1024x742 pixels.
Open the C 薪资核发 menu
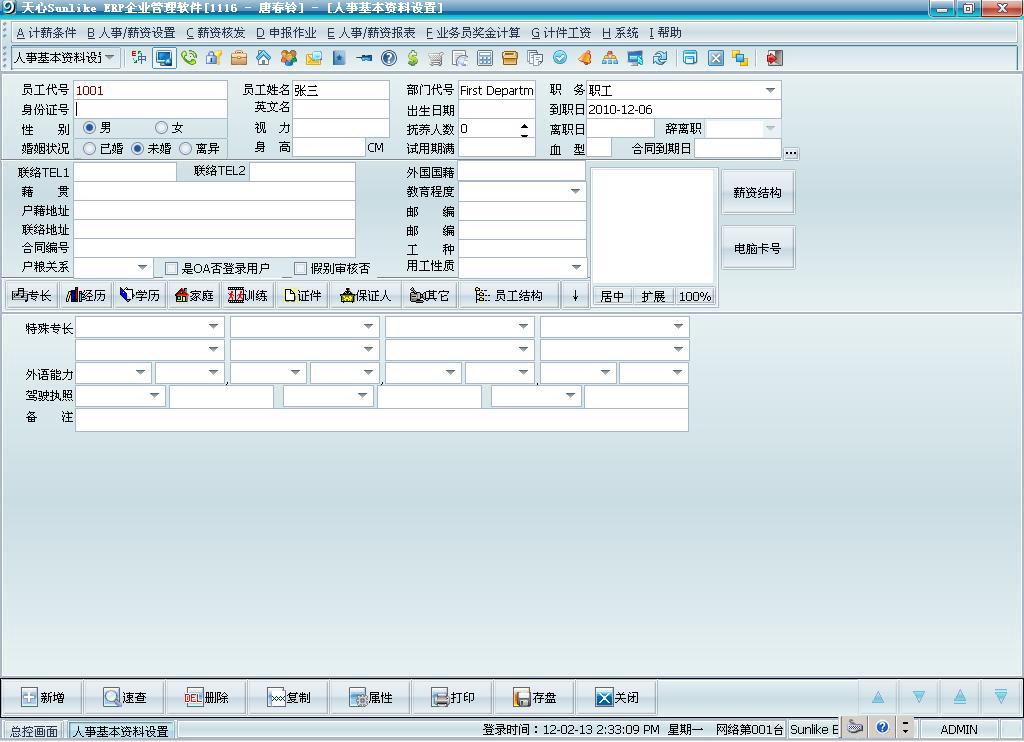(216, 33)
